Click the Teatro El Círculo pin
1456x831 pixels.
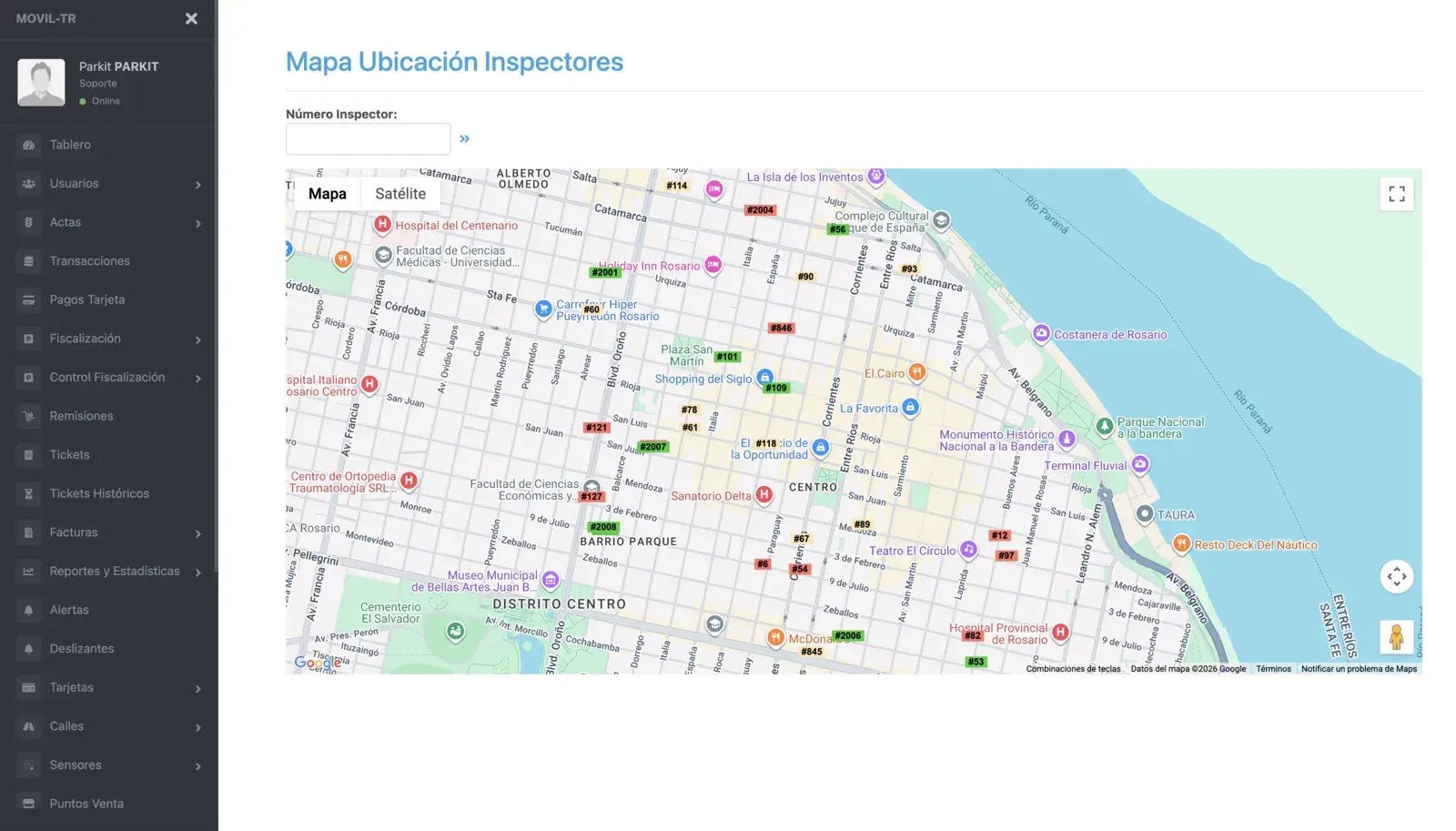click(969, 550)
